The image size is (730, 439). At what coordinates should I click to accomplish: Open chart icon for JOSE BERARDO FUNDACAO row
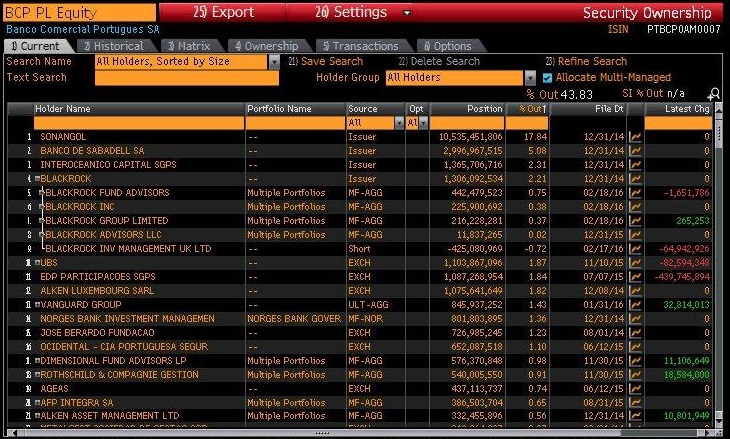635,332
